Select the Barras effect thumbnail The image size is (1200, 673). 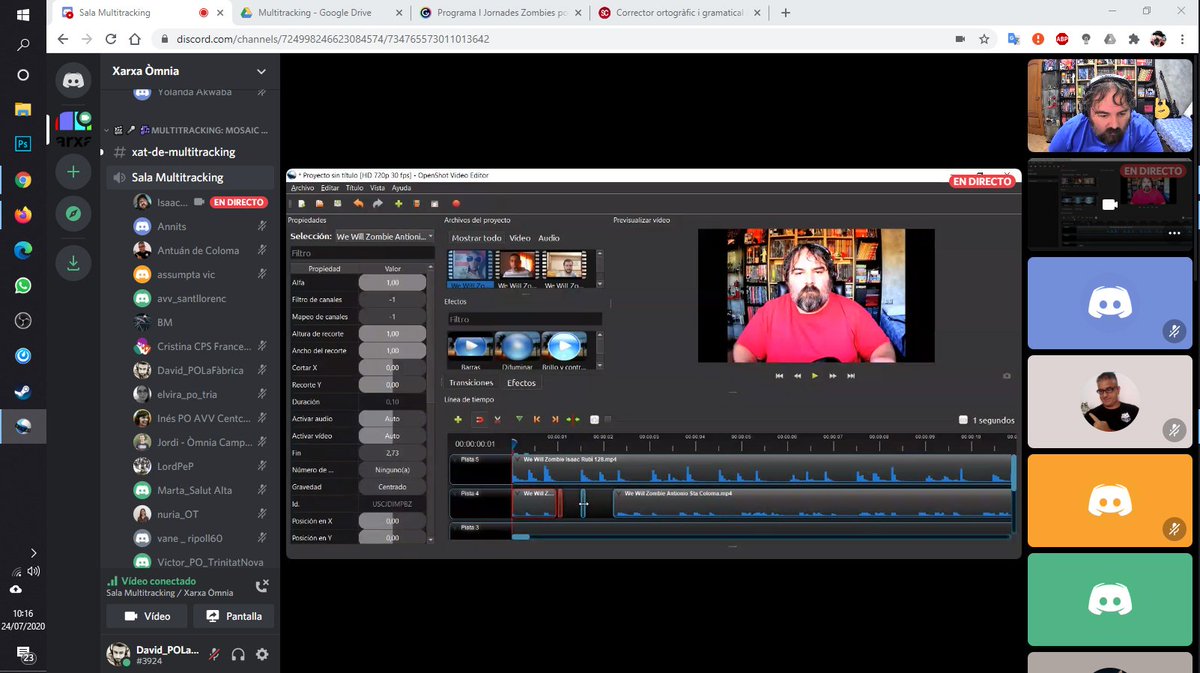tap(470, 352)
